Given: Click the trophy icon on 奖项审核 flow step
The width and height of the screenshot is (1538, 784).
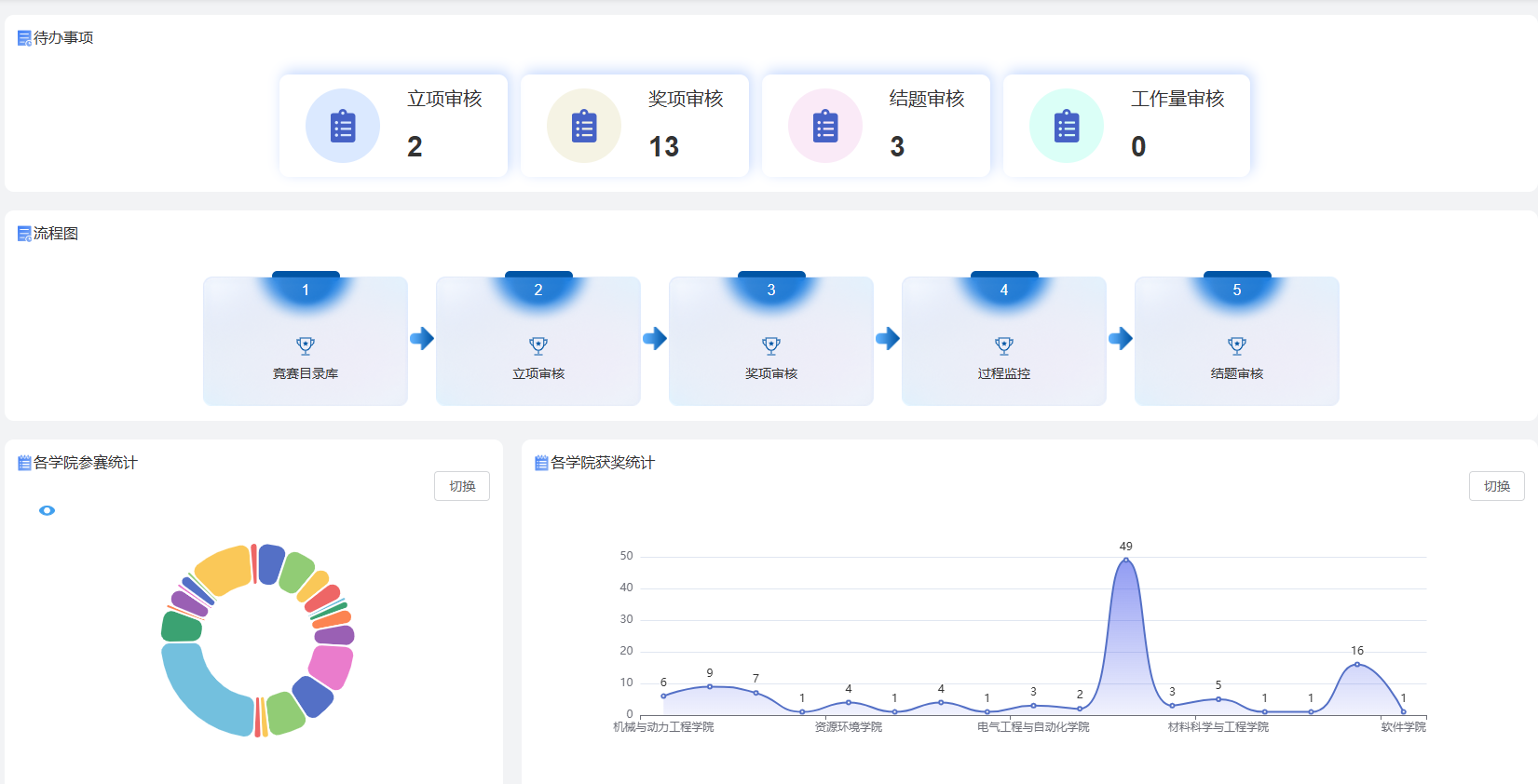Looking at the screenshot, I should tap(771, 346).
